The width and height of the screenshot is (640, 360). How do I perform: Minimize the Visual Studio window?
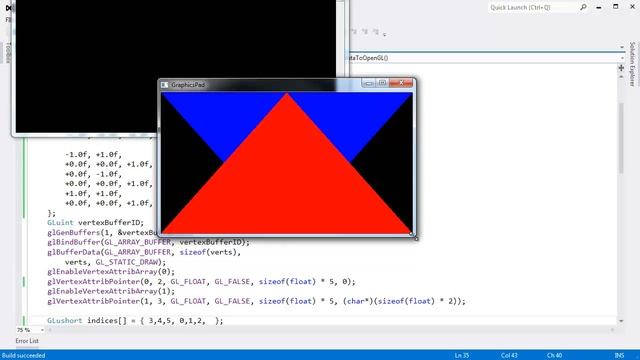(599, 7)
